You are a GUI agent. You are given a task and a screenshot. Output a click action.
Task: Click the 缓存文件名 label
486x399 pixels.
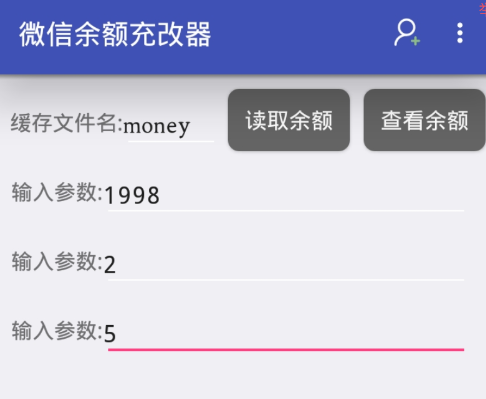[67, 123]
